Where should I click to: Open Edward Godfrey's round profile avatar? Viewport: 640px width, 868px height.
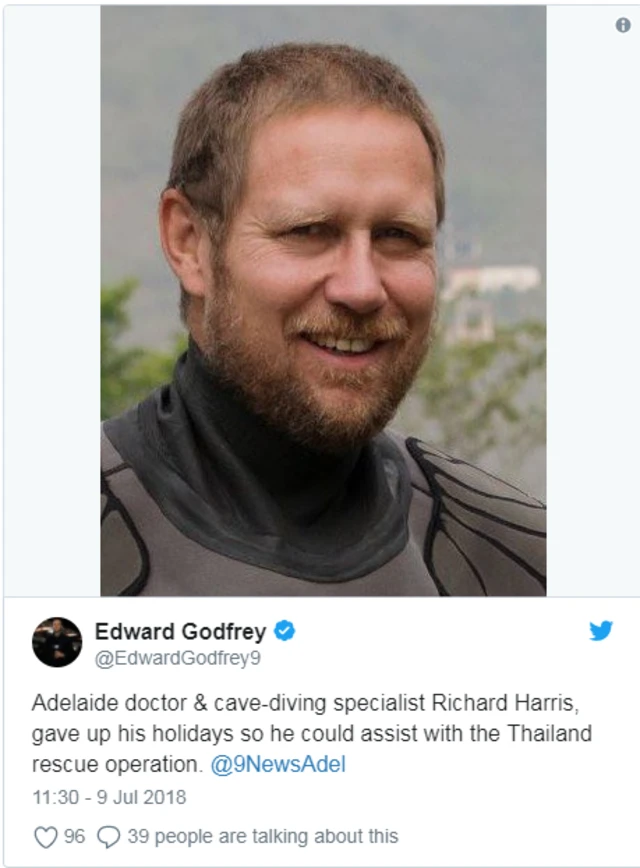pos(57,642)
